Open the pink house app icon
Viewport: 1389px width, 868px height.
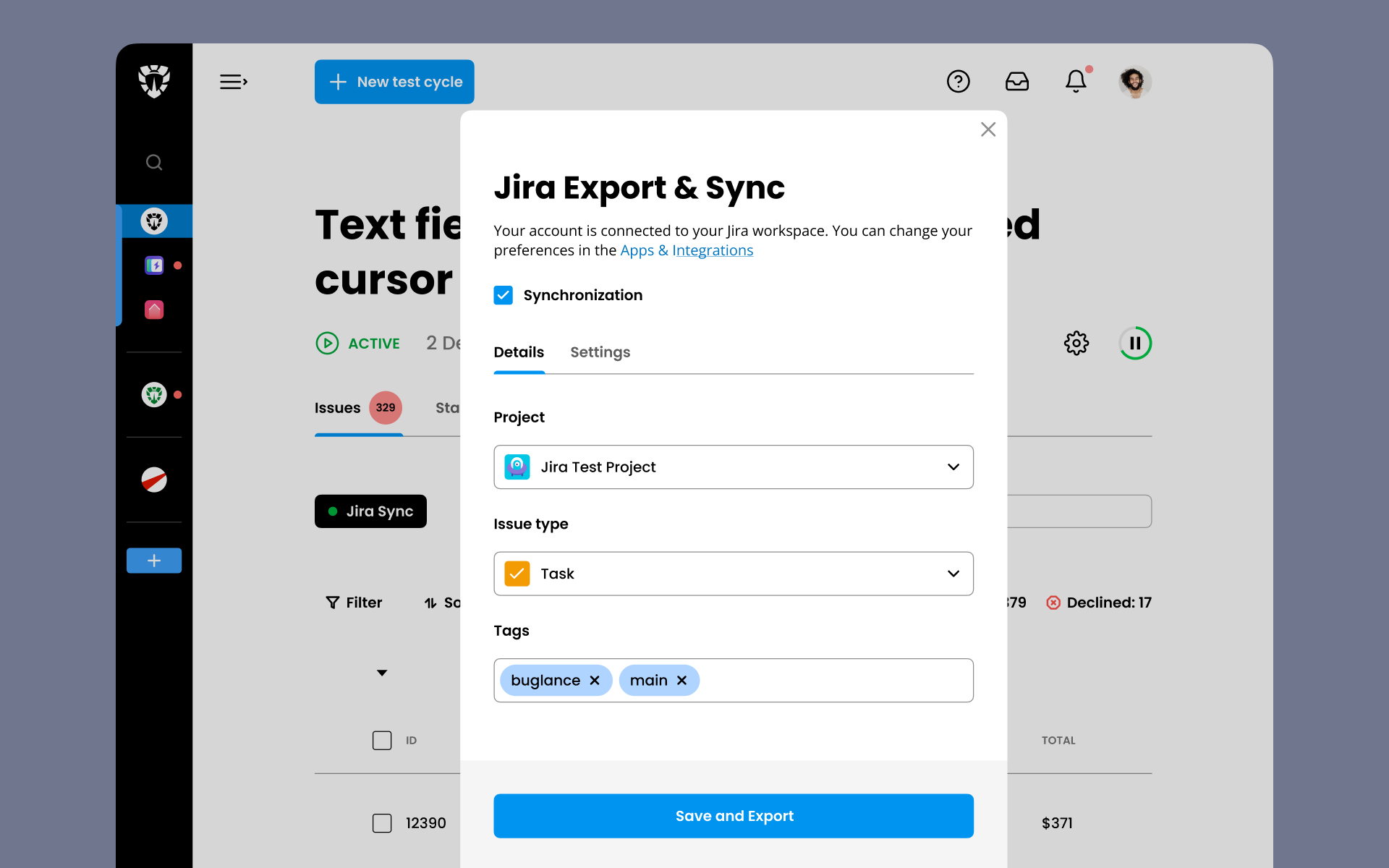(154, 310)
